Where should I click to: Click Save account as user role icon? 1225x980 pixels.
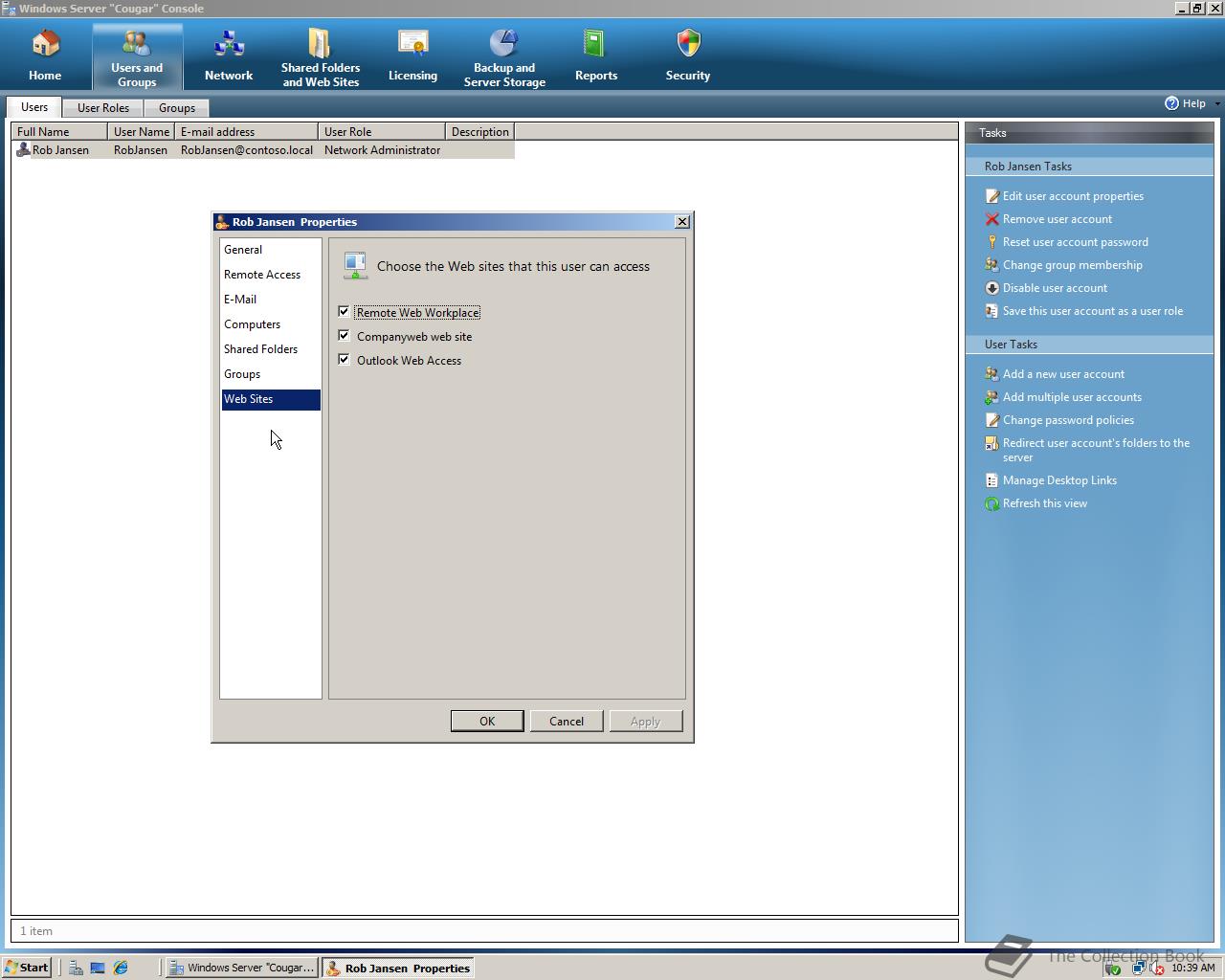point(992,311)
